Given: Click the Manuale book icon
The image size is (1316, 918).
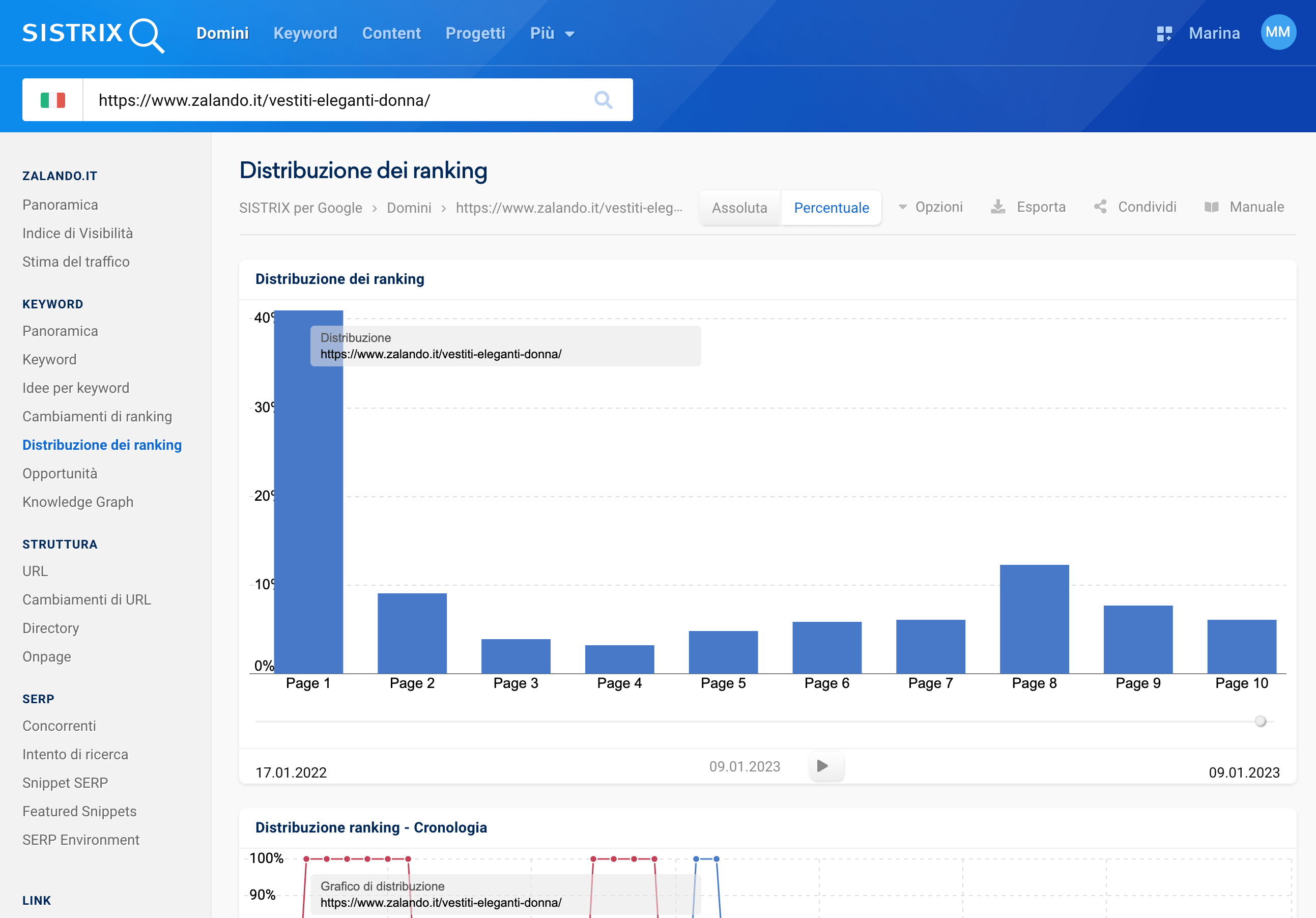Looking at the screenshot, I should pyautogui.click(x=1209, y=207).
